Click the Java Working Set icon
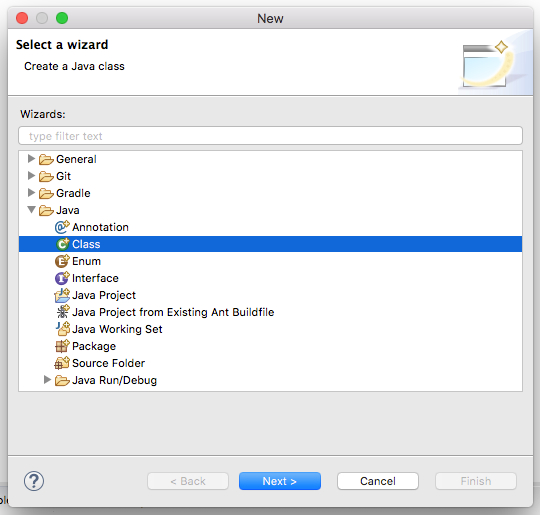The image size is (540, 515). [63, 329]
